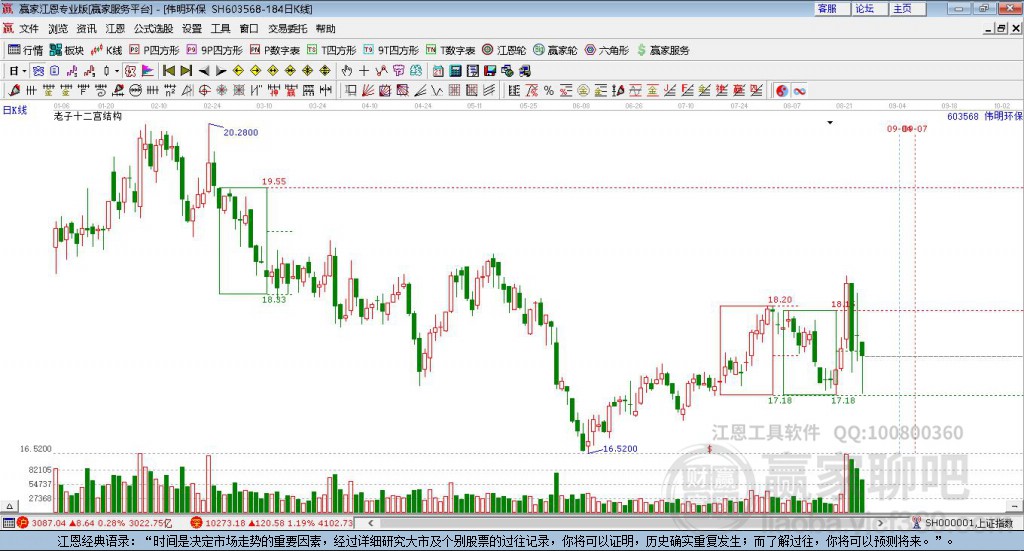Open the 江恩 menu
1024x551 pixels.
[115, 29]
